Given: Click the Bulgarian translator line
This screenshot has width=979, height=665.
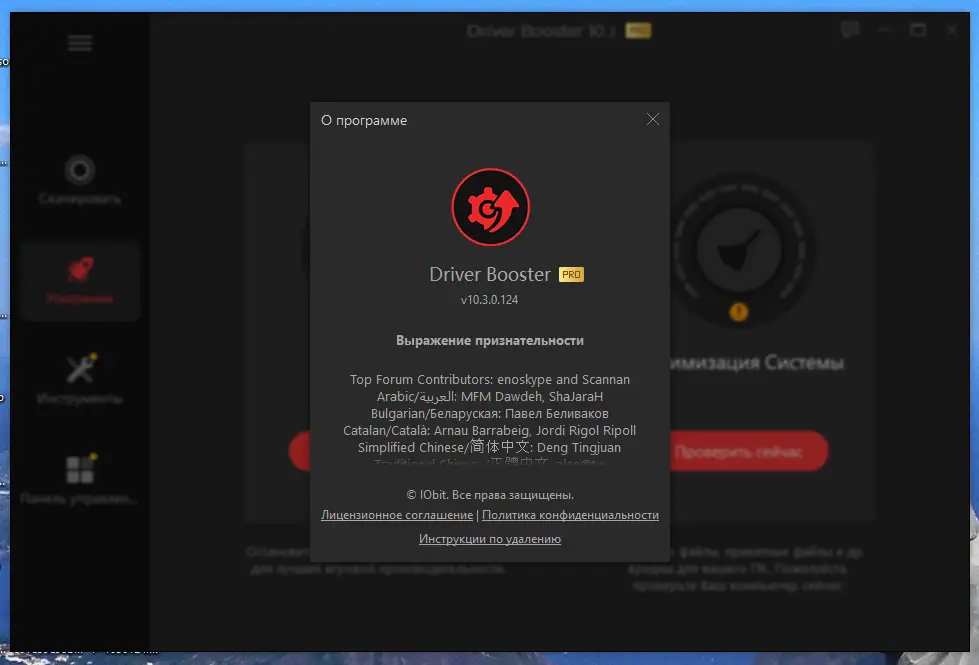Looking at the screenshot, I should point(490,413).
